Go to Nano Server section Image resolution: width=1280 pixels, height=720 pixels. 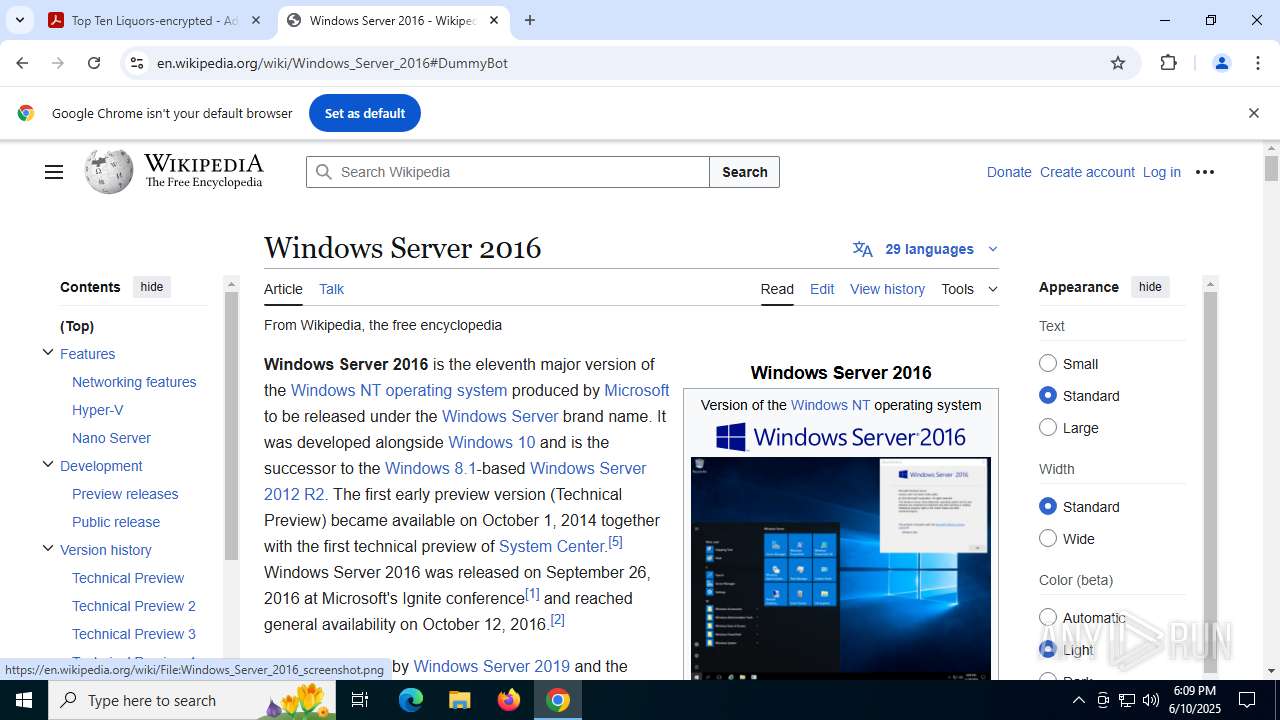point(111,438)
